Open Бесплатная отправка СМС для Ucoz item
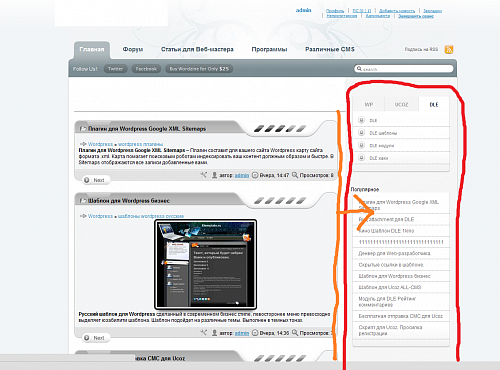 [x=401, y=316]
